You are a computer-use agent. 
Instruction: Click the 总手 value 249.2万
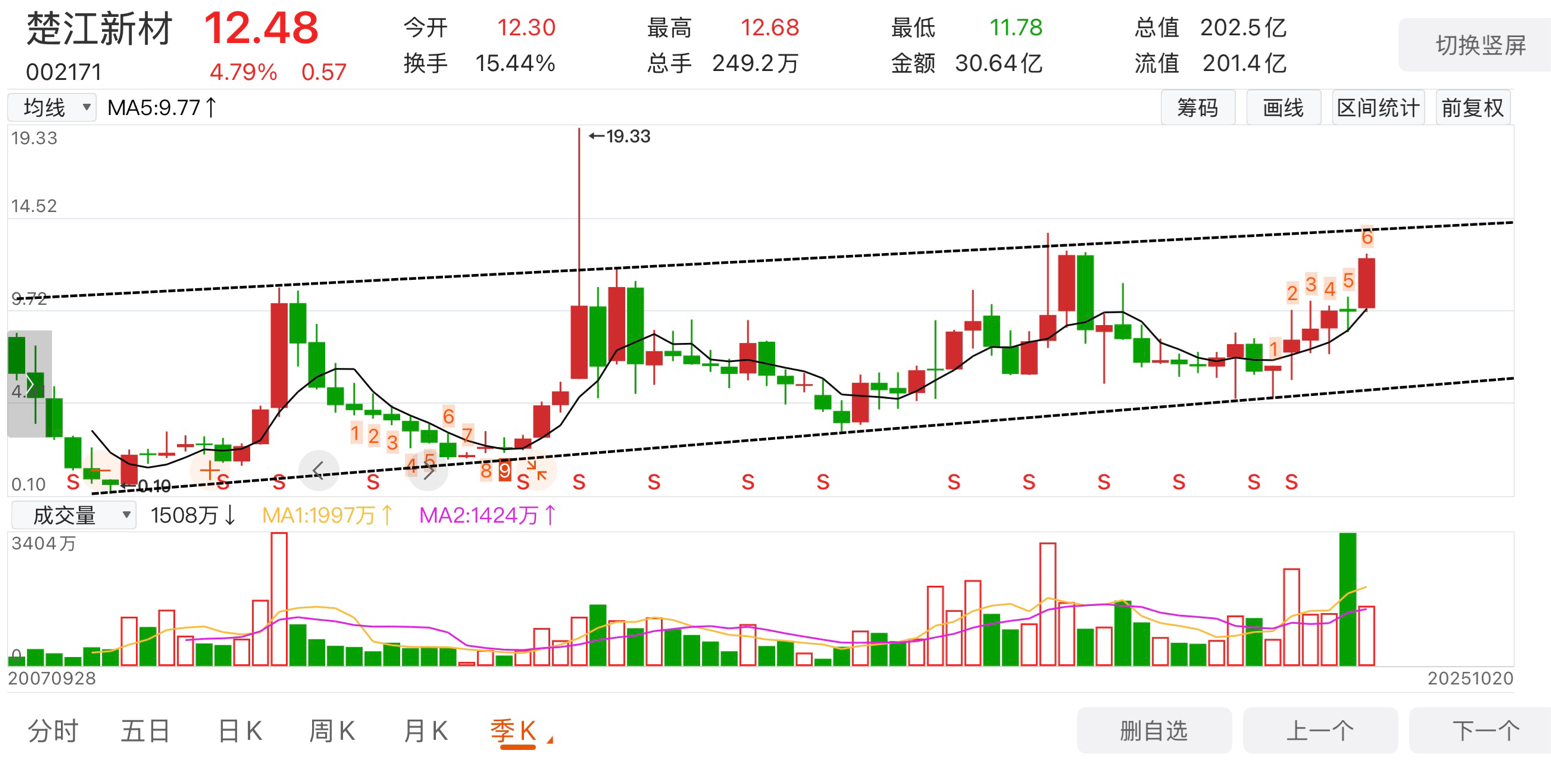tap(755, 64)
